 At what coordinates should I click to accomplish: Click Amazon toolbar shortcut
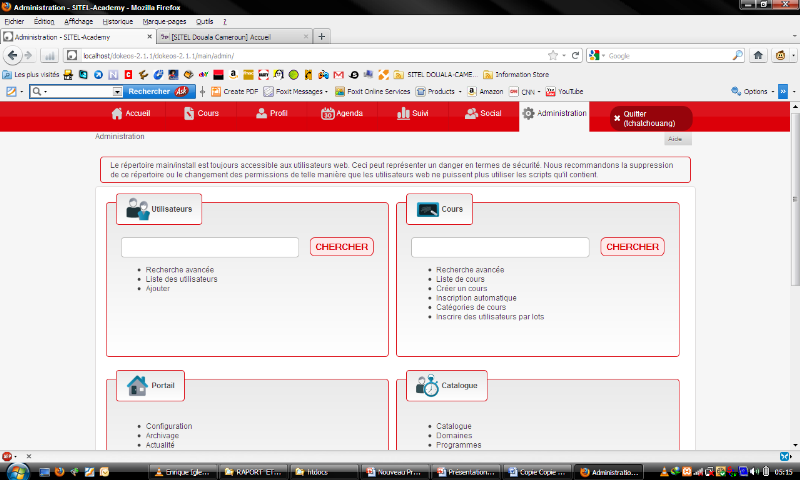coord(485,91)
